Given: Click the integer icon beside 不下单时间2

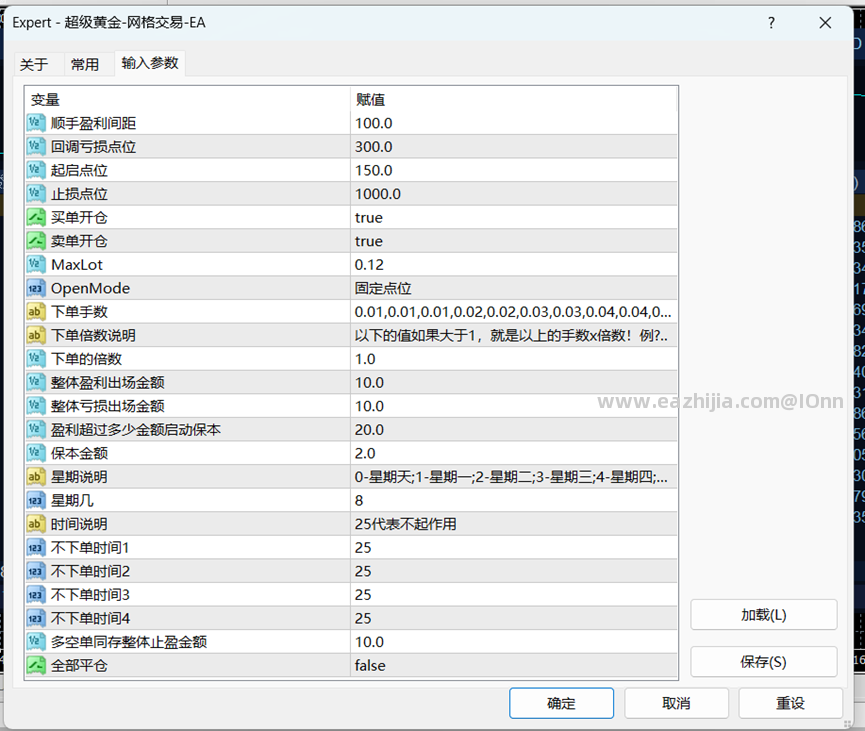Looking at the screenshot, I should (x=36, y=571).
